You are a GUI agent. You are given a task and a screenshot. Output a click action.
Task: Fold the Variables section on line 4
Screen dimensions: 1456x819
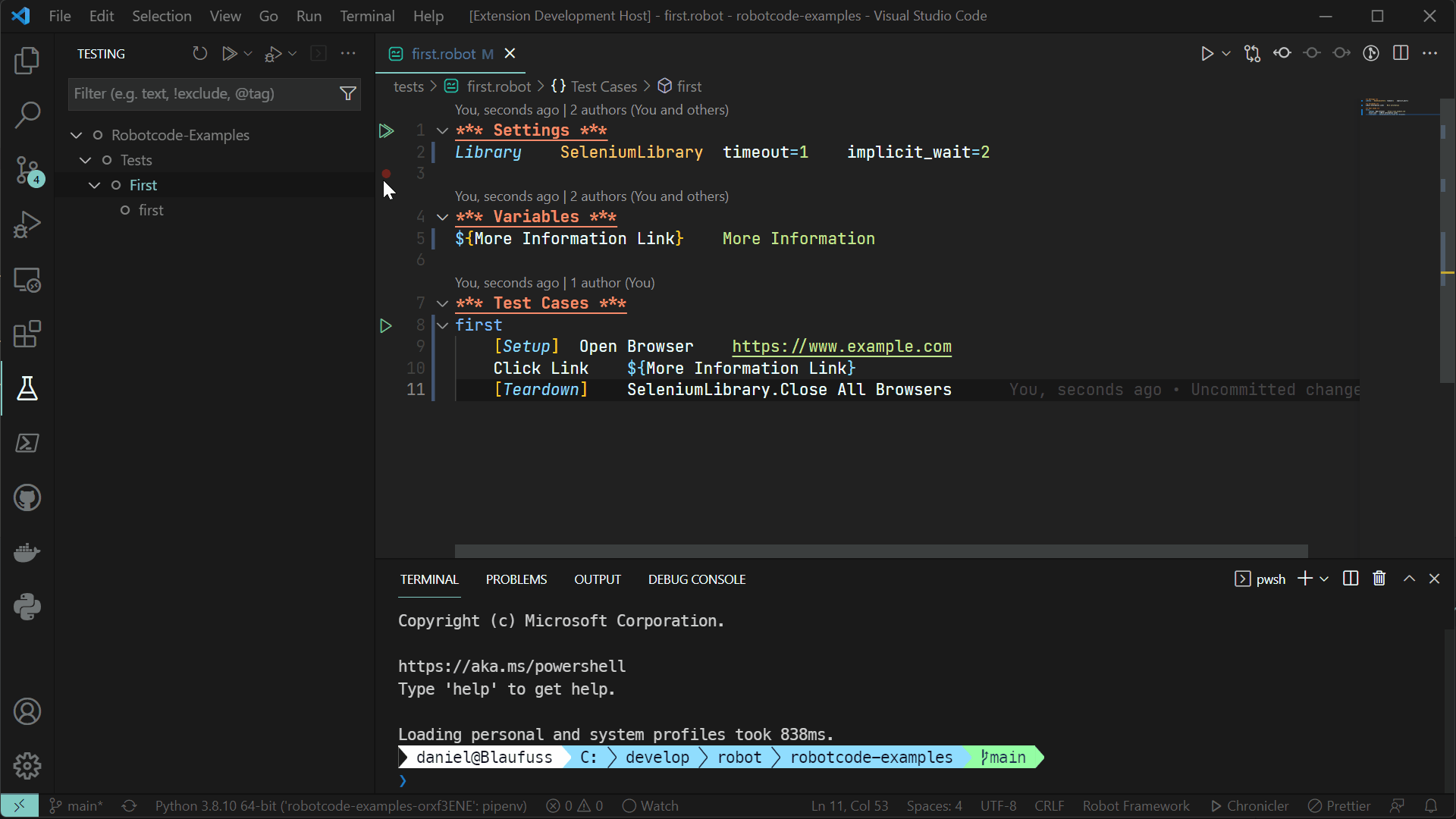pos(442,218)
